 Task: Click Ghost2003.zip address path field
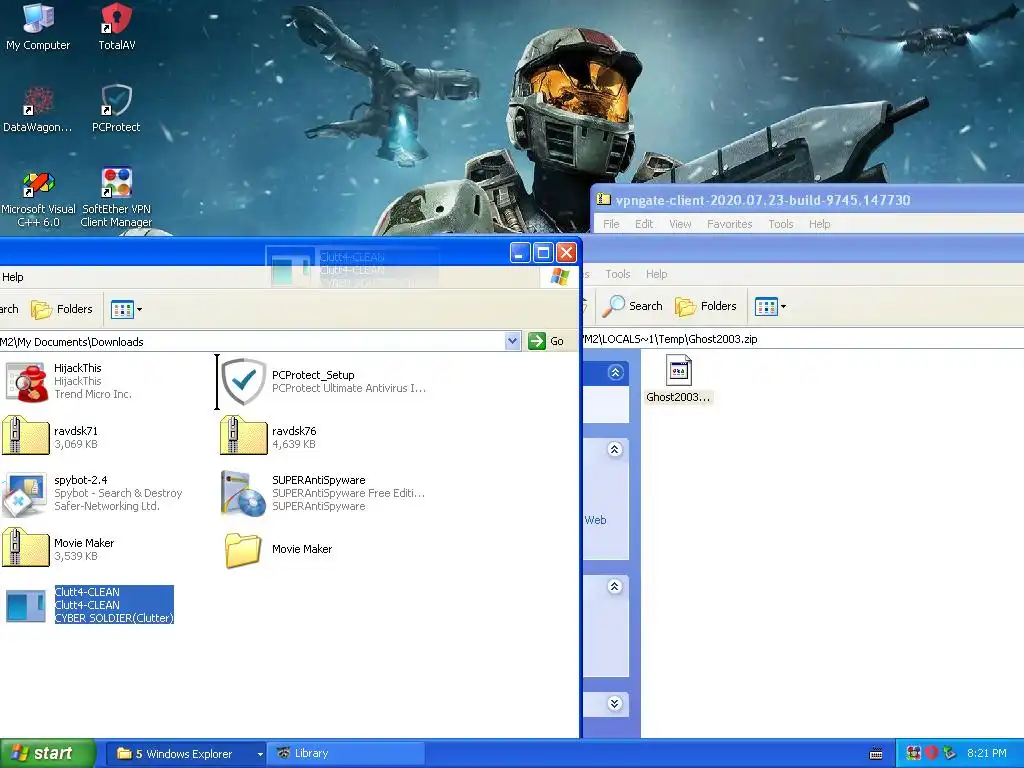(x=802, y=339)
